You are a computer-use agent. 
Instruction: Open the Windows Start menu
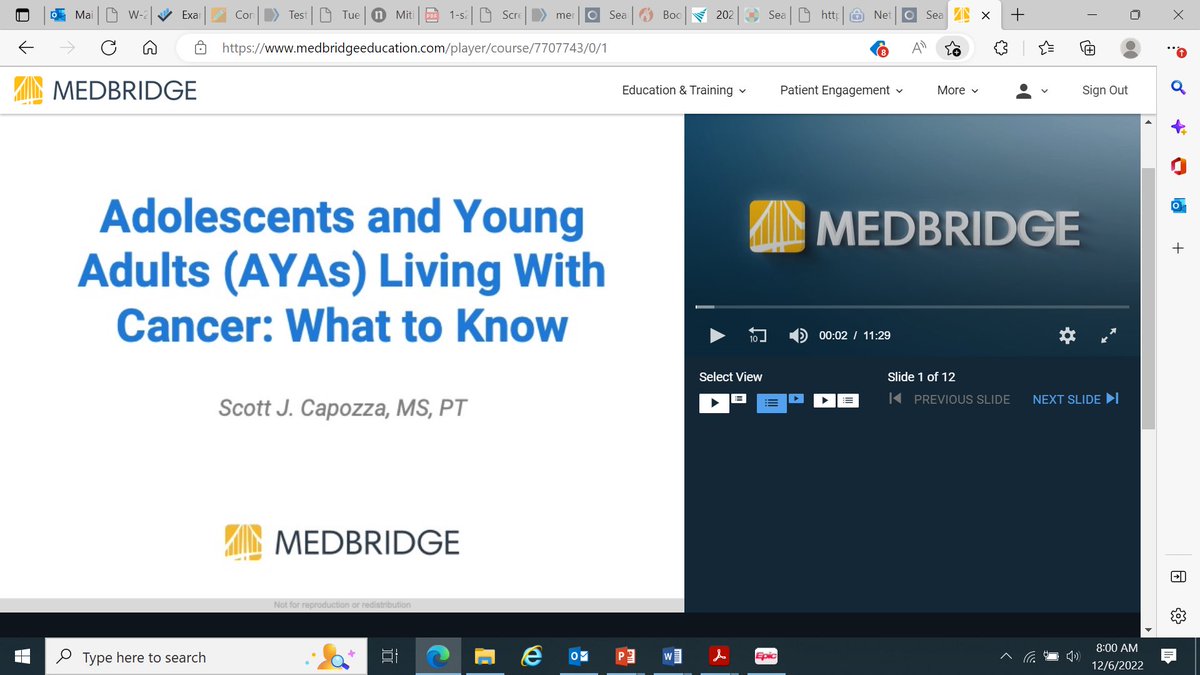pyautogui.click(x=23, y=657)
